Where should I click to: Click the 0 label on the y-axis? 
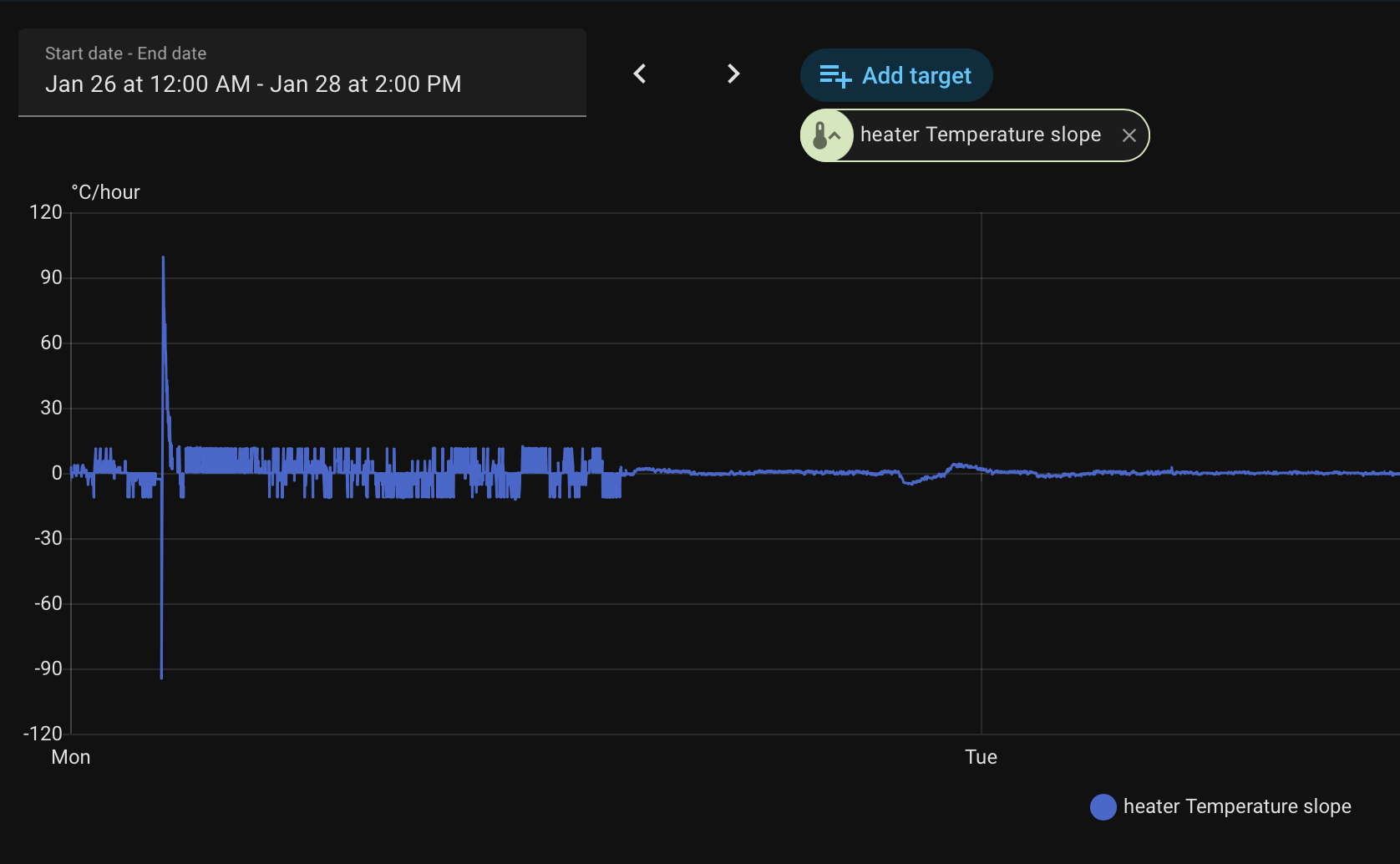coord(57,473)
